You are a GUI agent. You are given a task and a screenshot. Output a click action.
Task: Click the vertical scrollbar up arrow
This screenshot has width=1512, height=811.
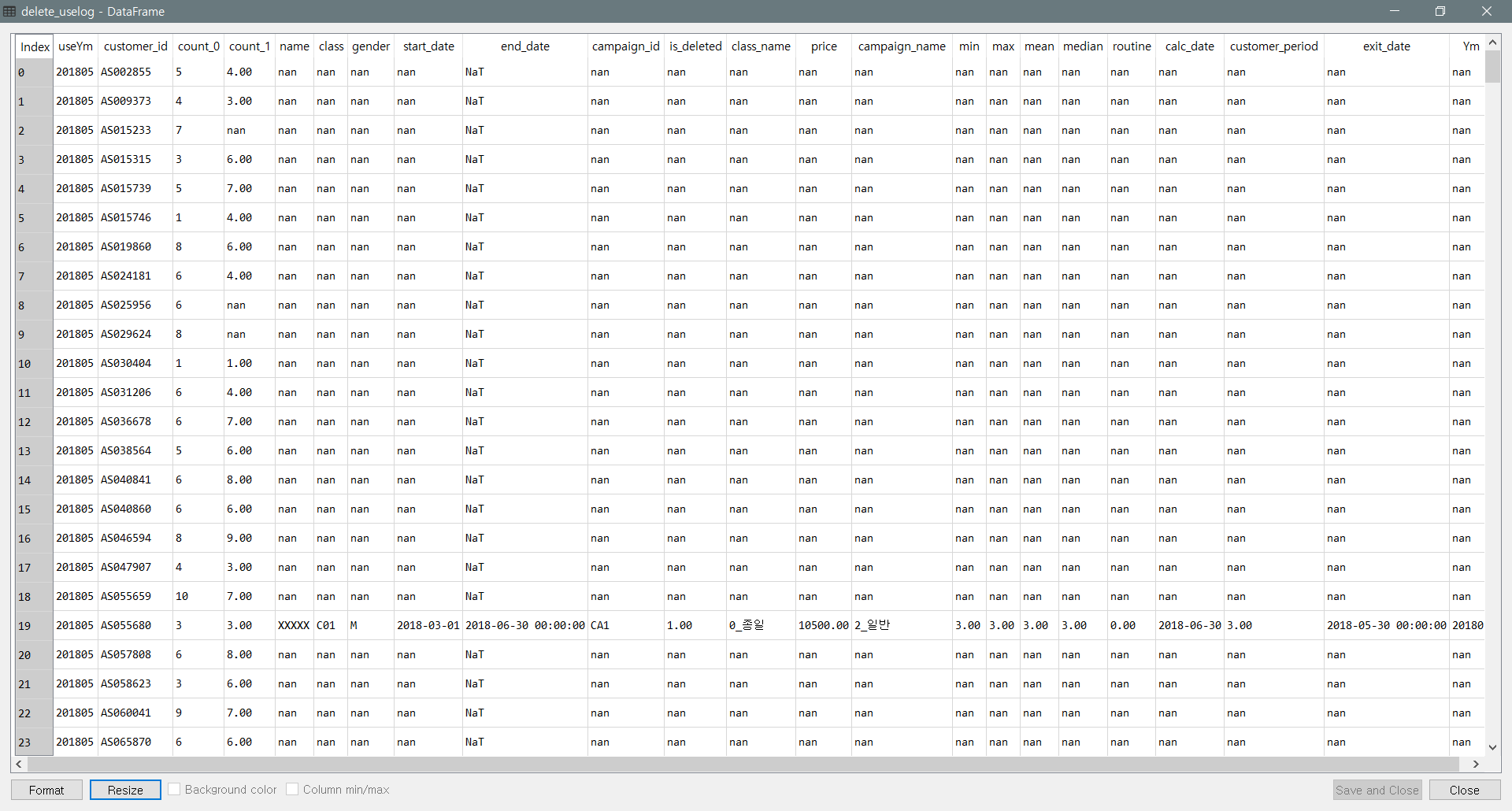pyautogui.click(x=1492, y=43)
